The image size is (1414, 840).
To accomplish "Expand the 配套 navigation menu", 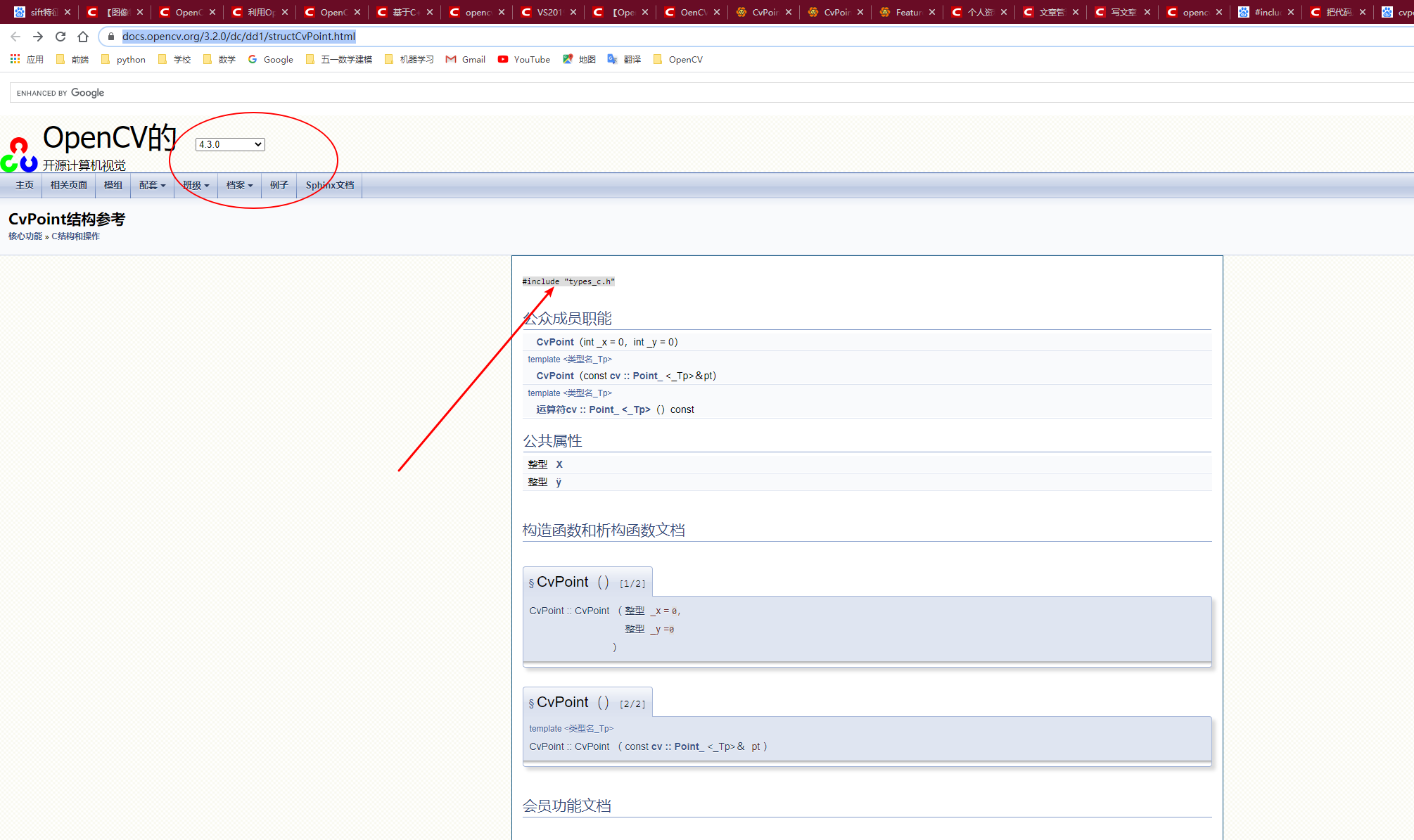I will pyautogui.click(x=152, y=185).
